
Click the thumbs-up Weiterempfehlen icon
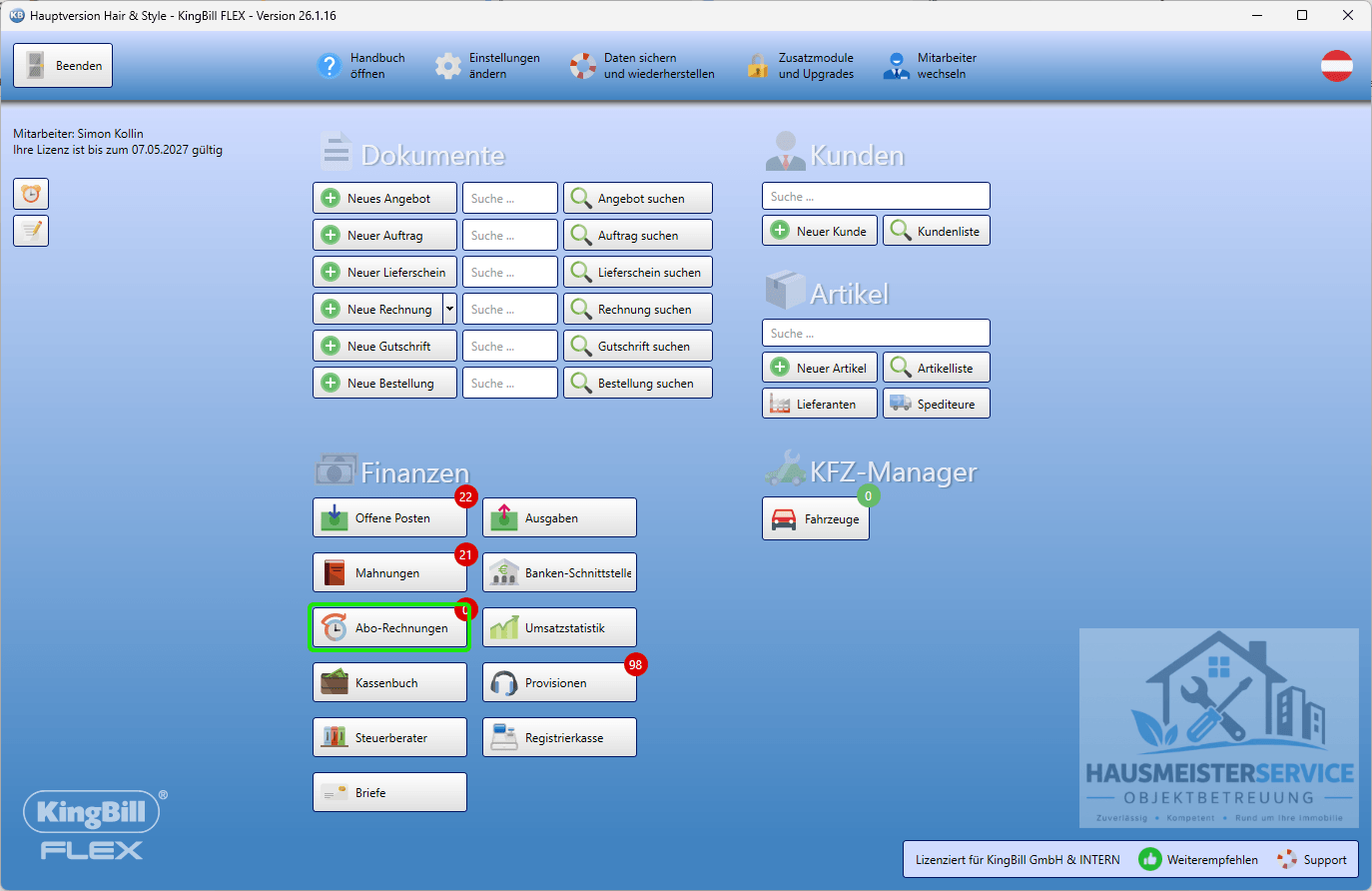[1150, 859]
